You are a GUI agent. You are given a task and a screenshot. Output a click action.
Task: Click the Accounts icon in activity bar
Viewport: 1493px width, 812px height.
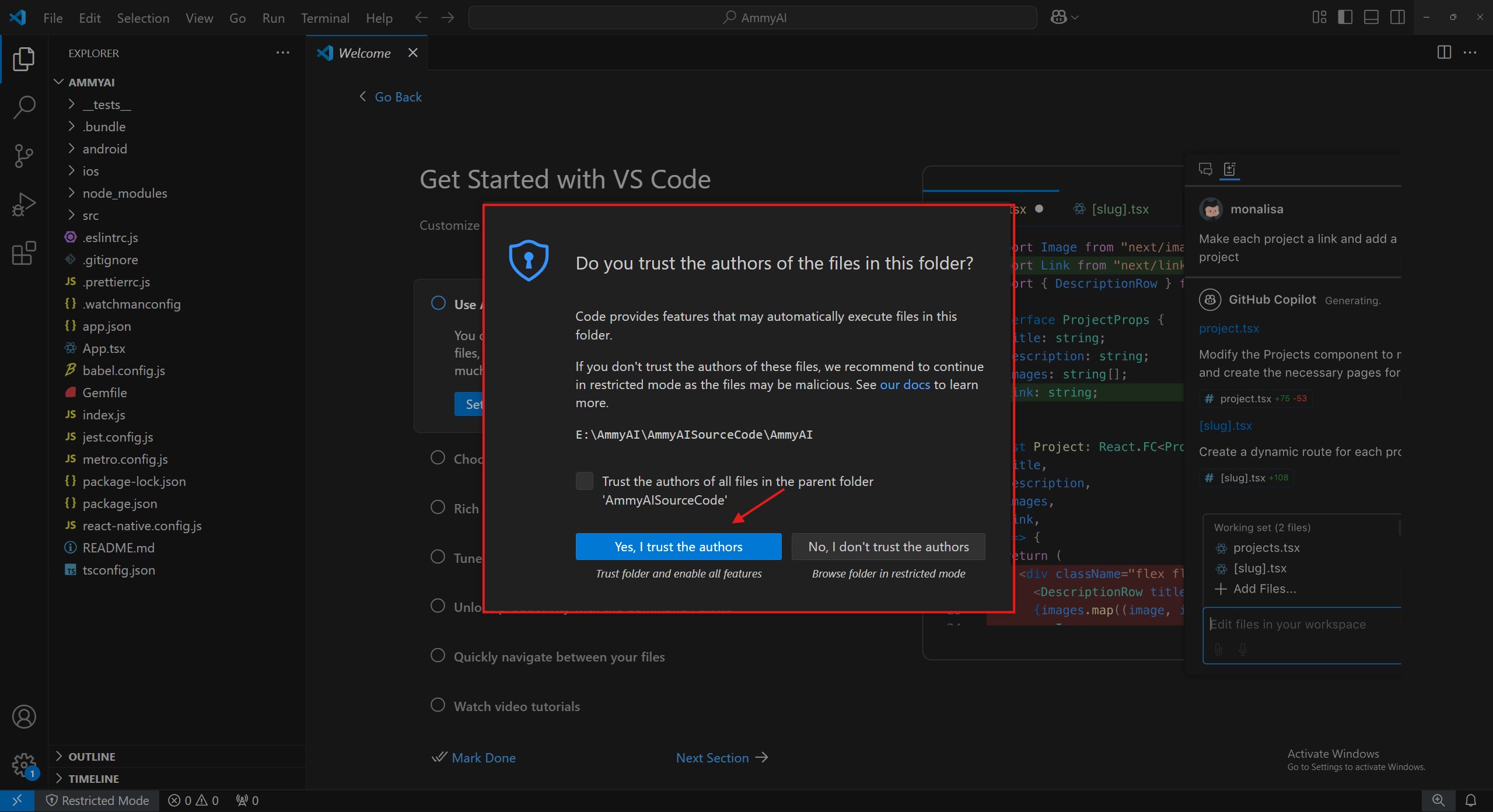tap(24, 717)
